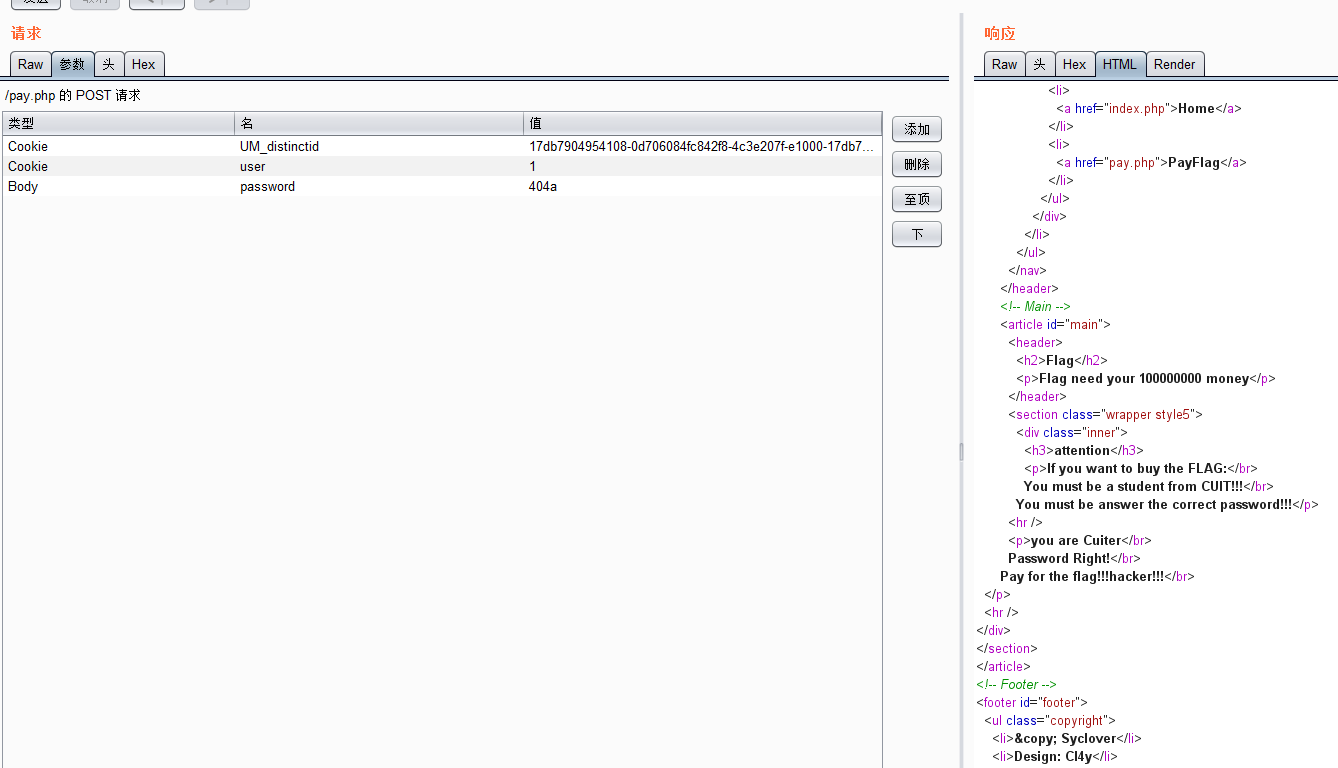Click the footer id value in response
Viewport: 1338px width, 768px height.
pyautogui.click(x=1060, y=702)
